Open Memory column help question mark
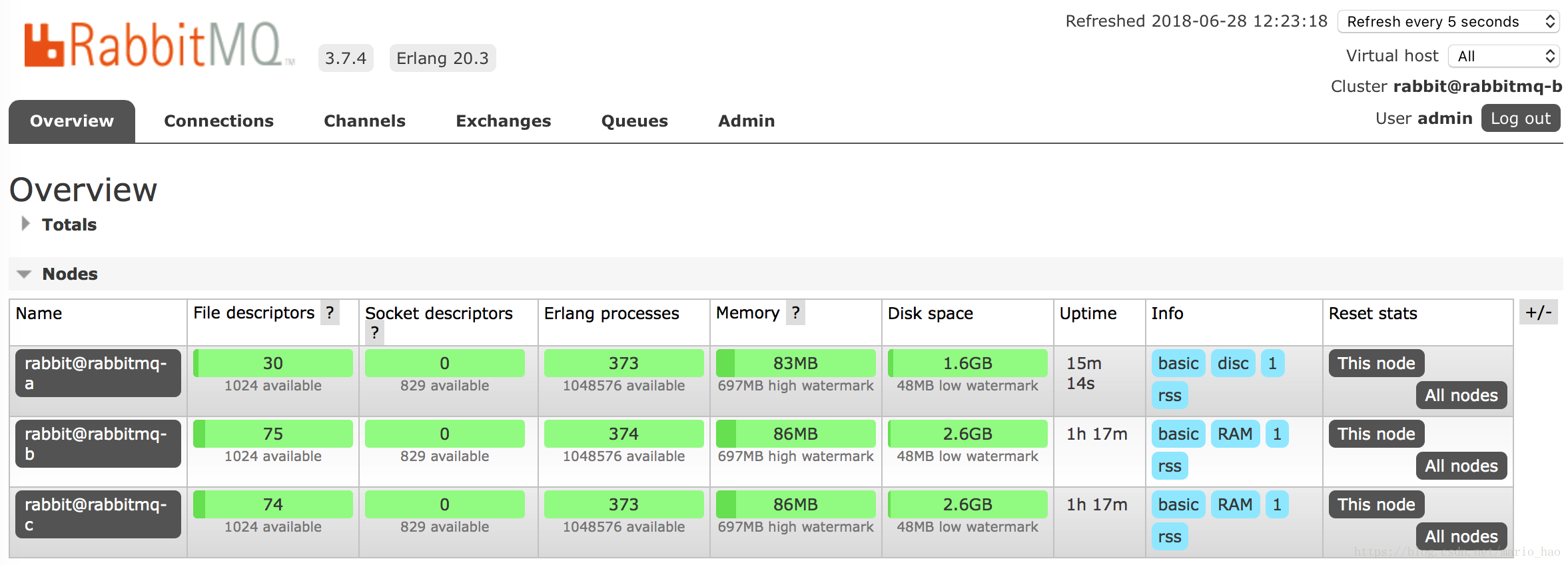Image resolution: width=1568 pixels, height=565 pixels. click(x=795, y=312)
